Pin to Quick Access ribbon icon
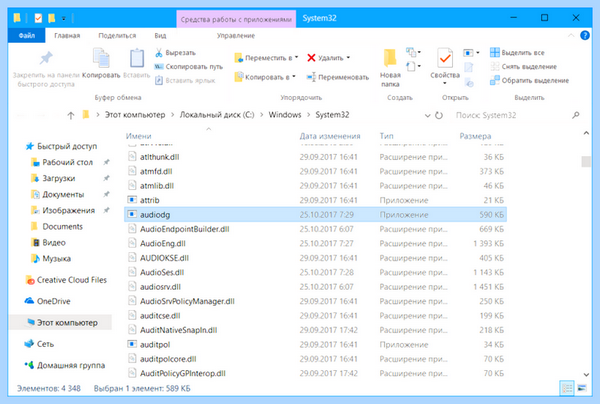The width and height of the screenshot is (600, 404). pyautogui.click(x=46, y=59)
